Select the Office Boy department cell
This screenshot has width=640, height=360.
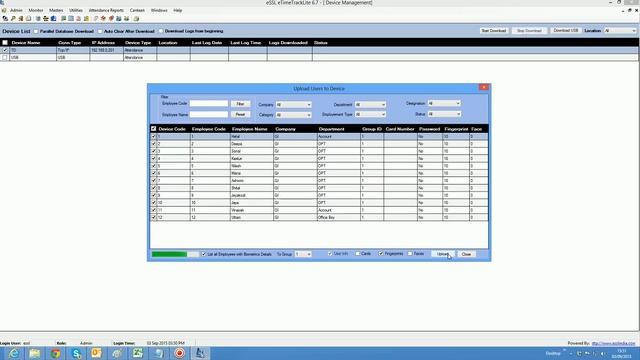click(338, 218)
